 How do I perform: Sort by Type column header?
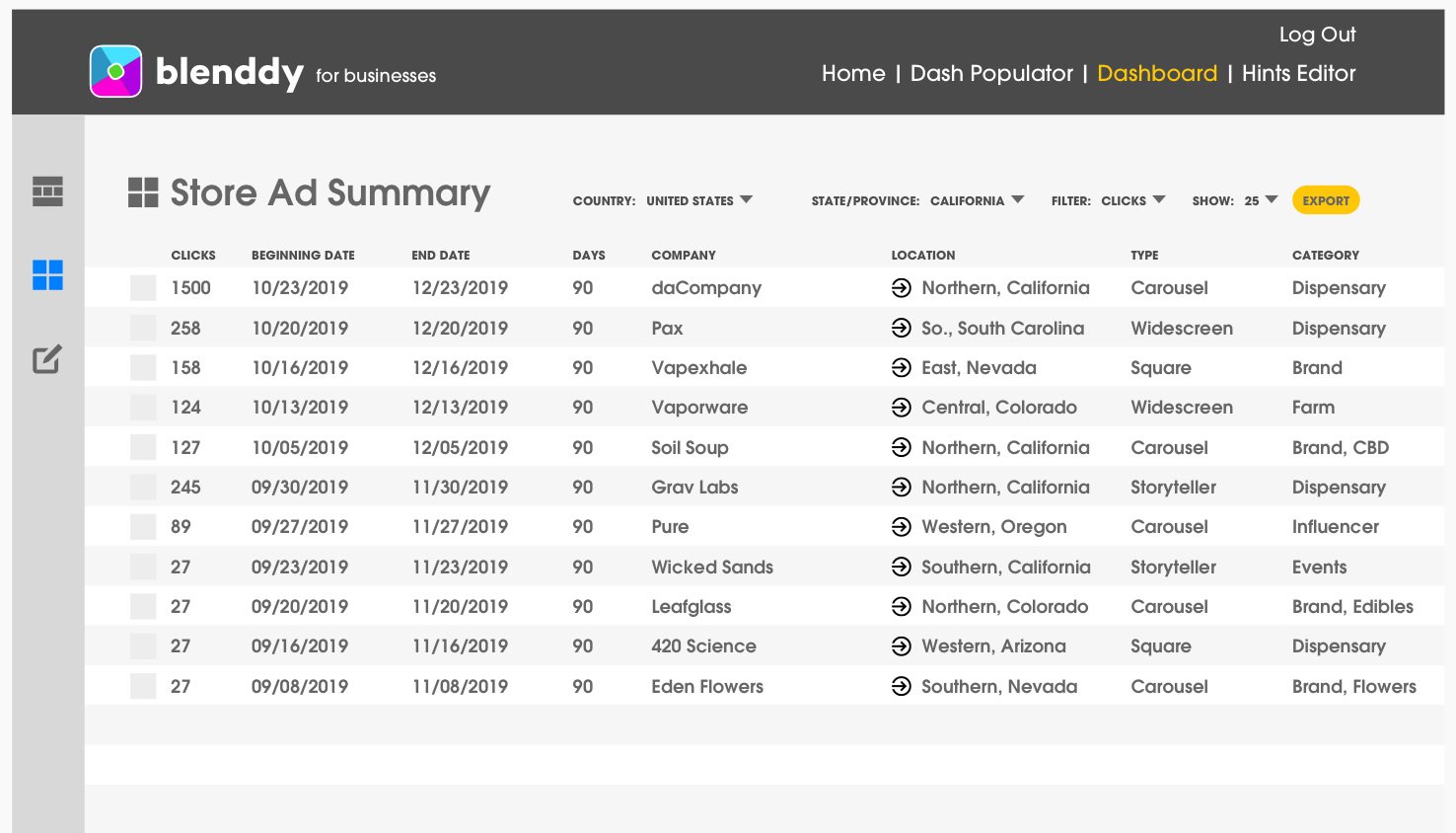click(x=1144, y=255)
